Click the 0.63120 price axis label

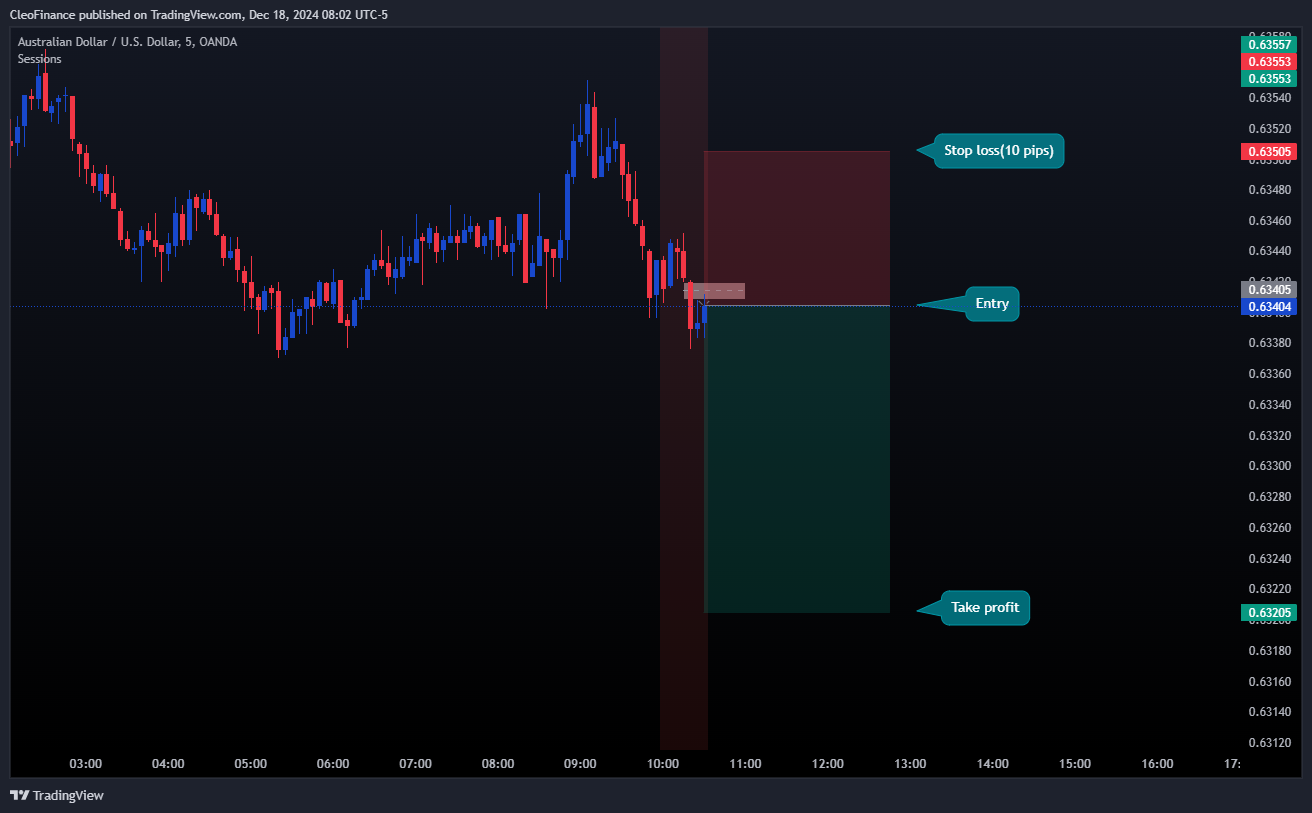coord(1269,743)
